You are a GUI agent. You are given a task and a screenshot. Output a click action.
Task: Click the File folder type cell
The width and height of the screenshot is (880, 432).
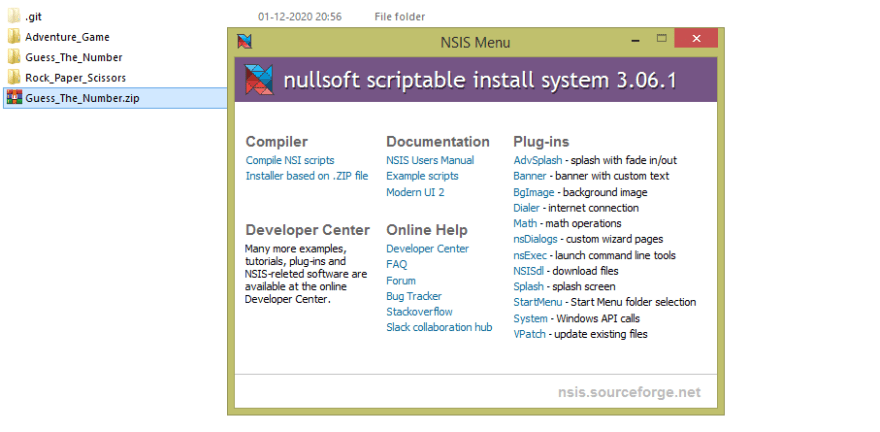point(400,17)
